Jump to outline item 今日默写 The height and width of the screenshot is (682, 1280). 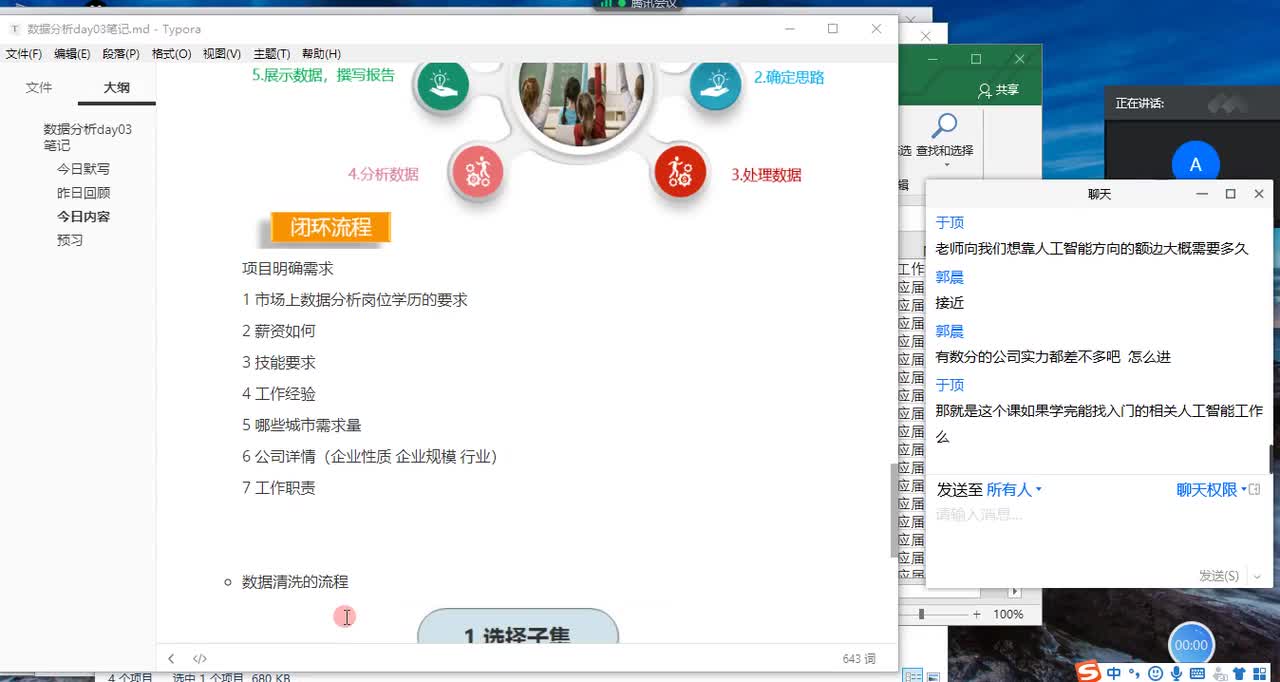point(83,169)
